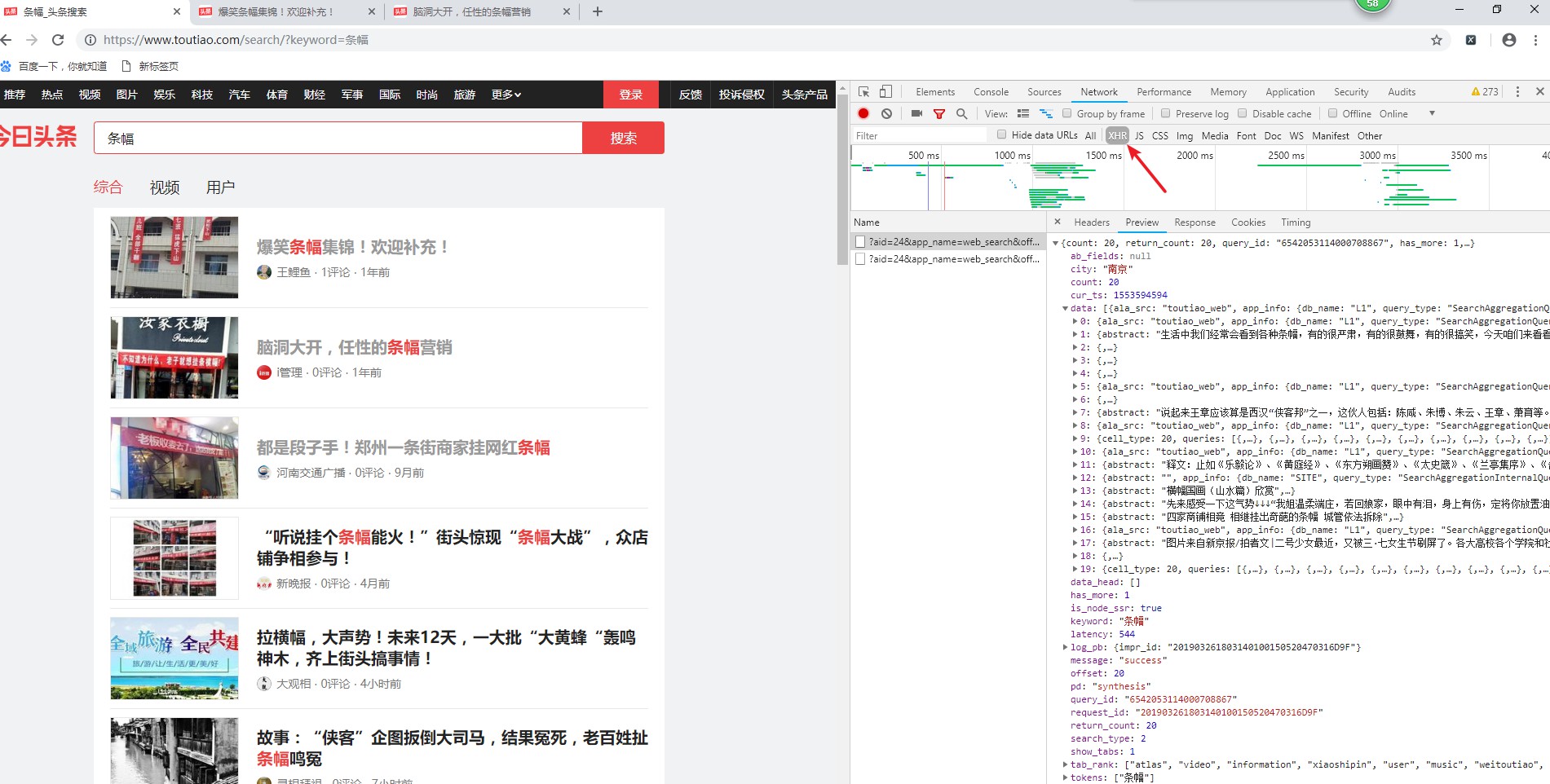The image size is (1550, 784).
Task: Open article 爆笑条幅集锦！欢迎补充！
Action: click(352, 247)
